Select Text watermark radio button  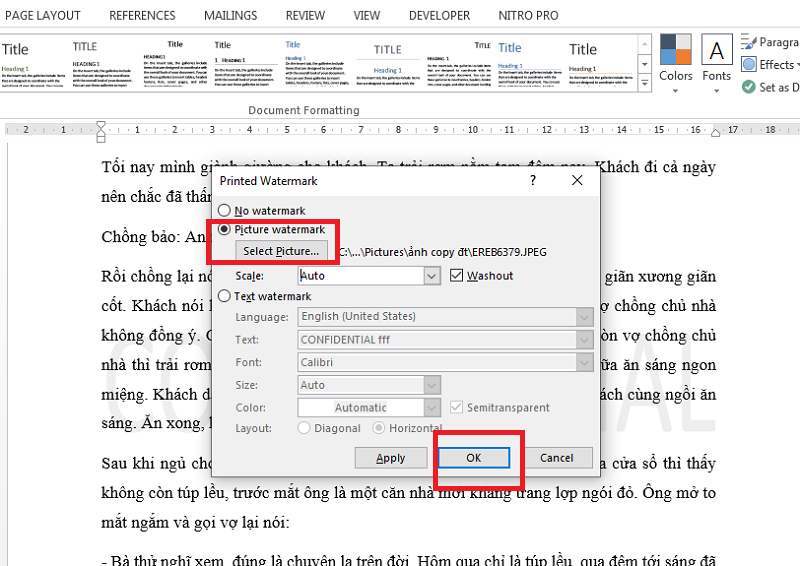(224, 296)
